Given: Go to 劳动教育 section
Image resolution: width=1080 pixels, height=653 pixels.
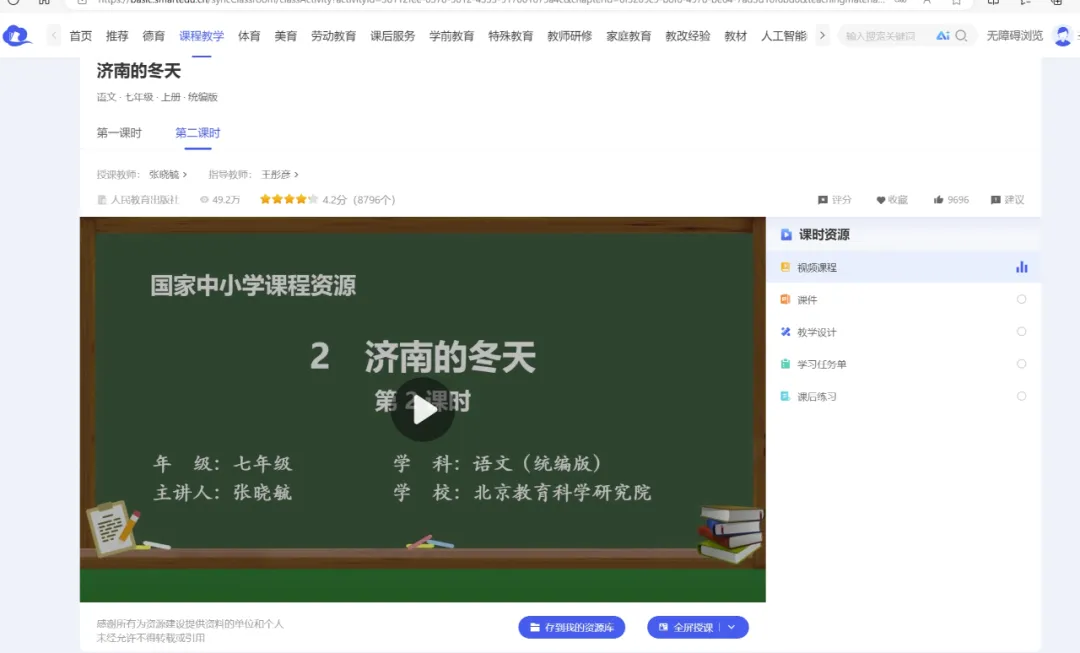Looking at the screenshot, I should (333, 36).
